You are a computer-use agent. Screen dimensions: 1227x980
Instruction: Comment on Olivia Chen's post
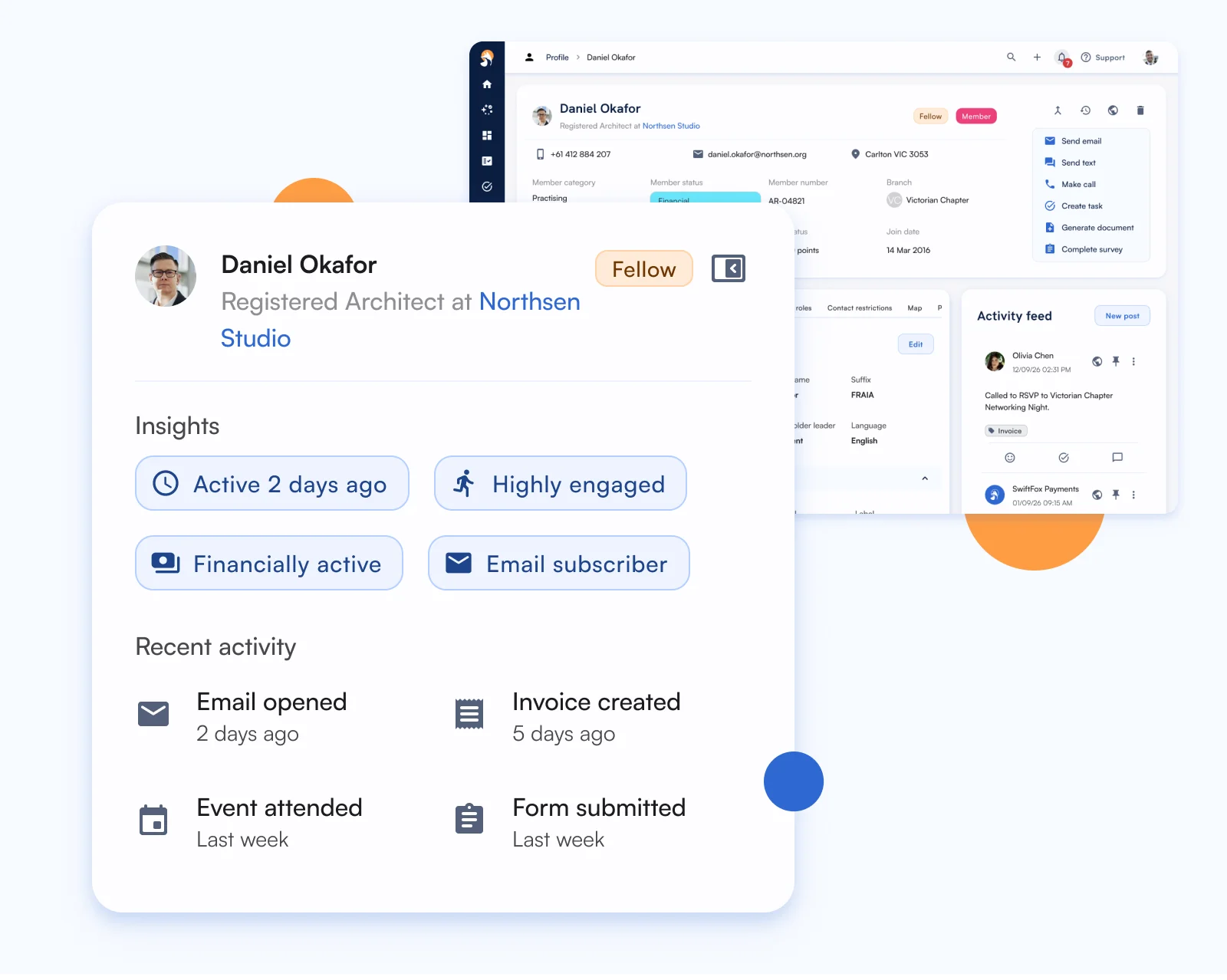[x=1117, y=458]
